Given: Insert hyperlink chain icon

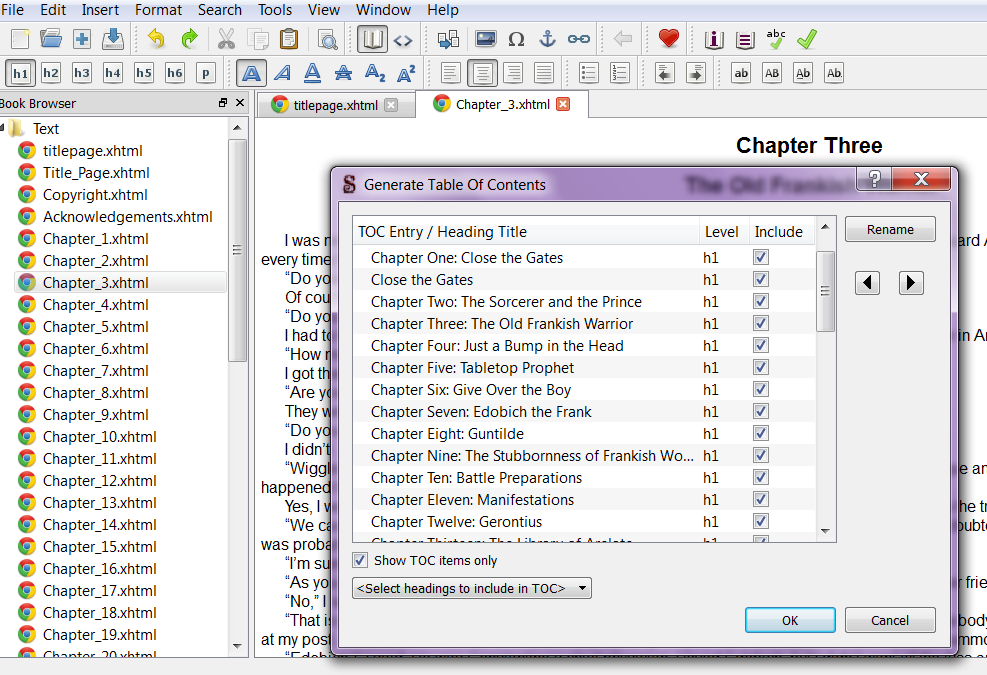Looking at the screenshot, I should click(578, 39).
